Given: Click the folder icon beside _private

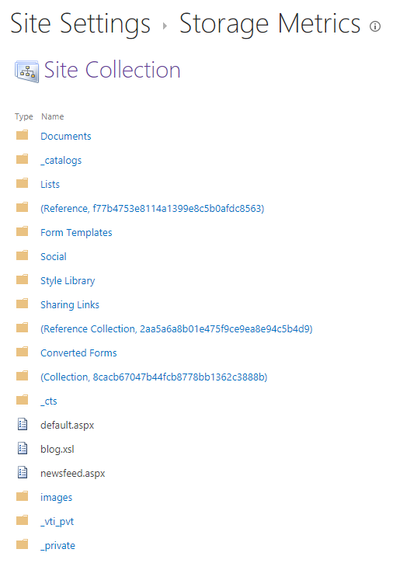Looking at the screenshot, I should [x=22, y=544].
